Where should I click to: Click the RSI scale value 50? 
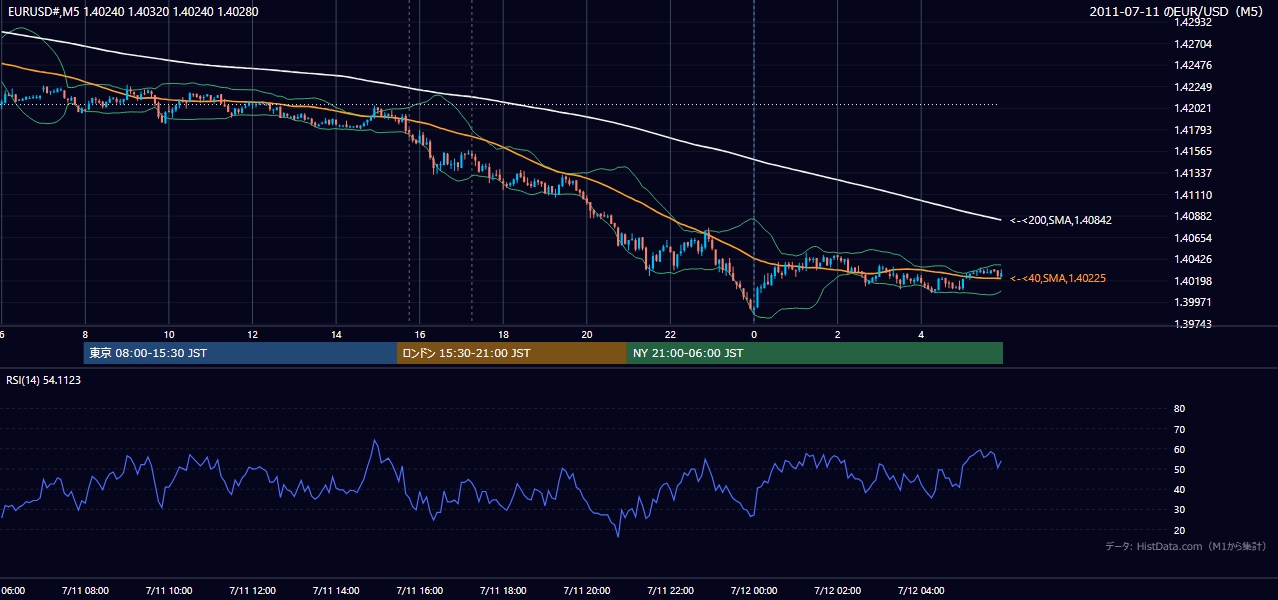tap(1179, 469)
